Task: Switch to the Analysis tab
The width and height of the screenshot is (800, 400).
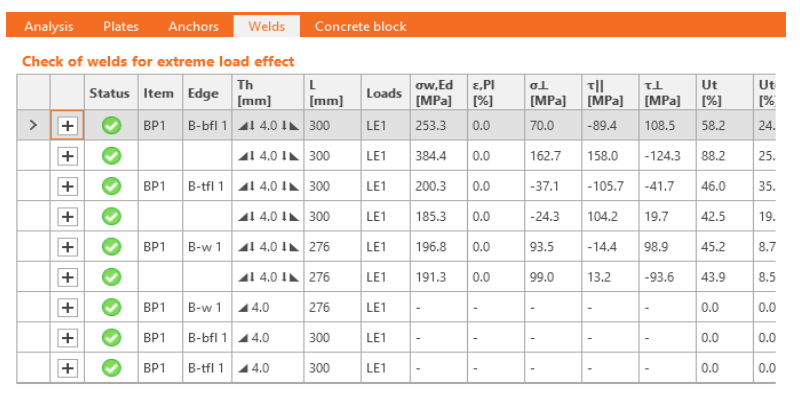Action: pyautogui.click(x=48, y=27)
